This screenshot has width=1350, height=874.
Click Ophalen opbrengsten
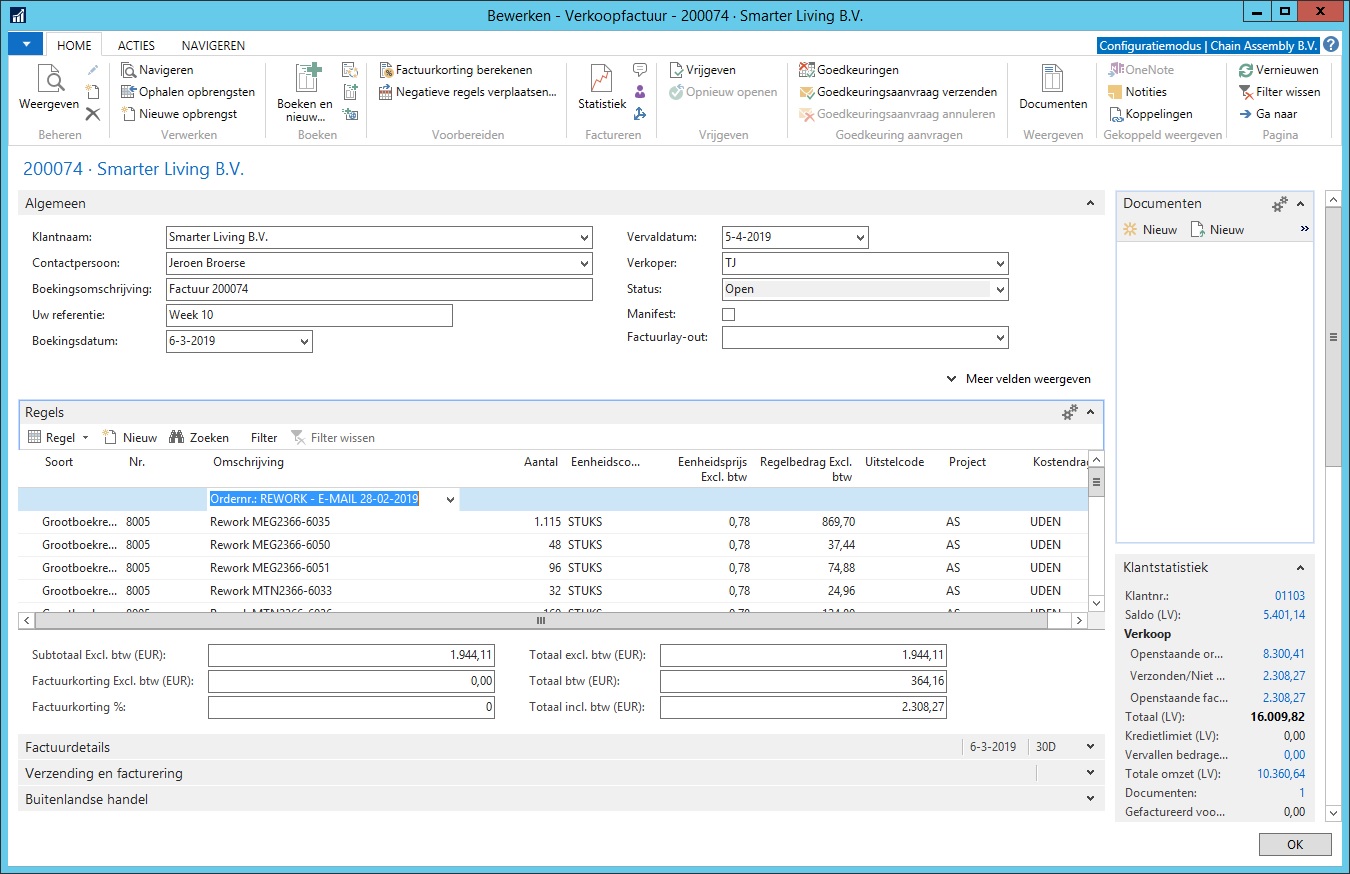point(187,92)
